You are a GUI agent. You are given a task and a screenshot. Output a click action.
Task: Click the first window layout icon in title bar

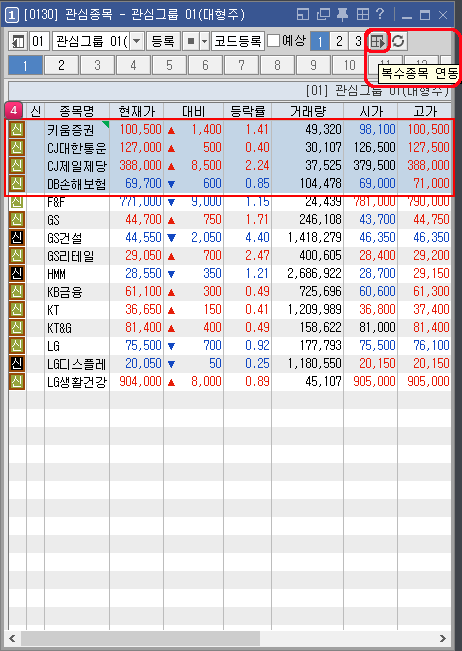[303, 15]
